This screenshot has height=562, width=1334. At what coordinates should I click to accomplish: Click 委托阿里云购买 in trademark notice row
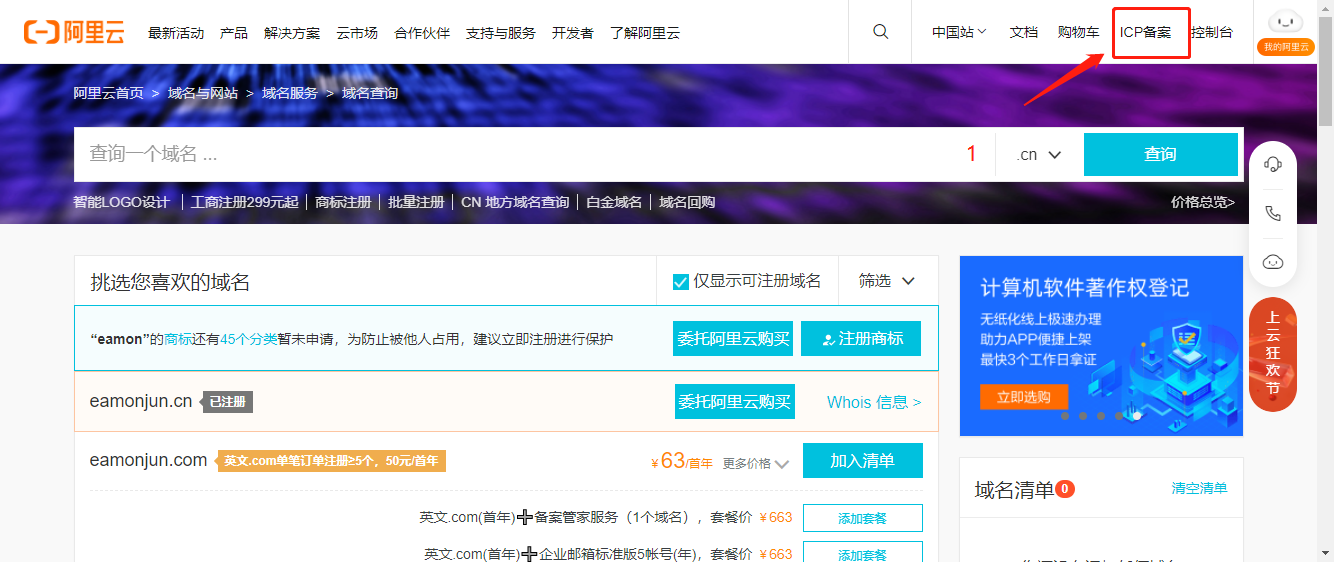[733, 339]
